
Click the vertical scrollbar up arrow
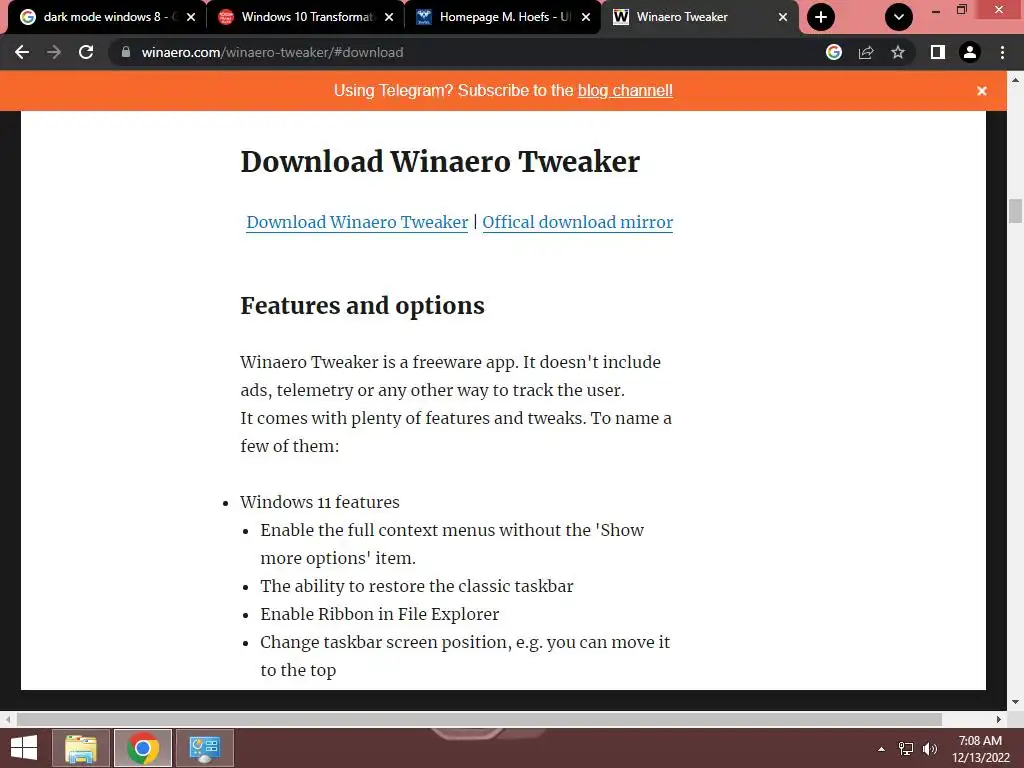coord(1015,80)
